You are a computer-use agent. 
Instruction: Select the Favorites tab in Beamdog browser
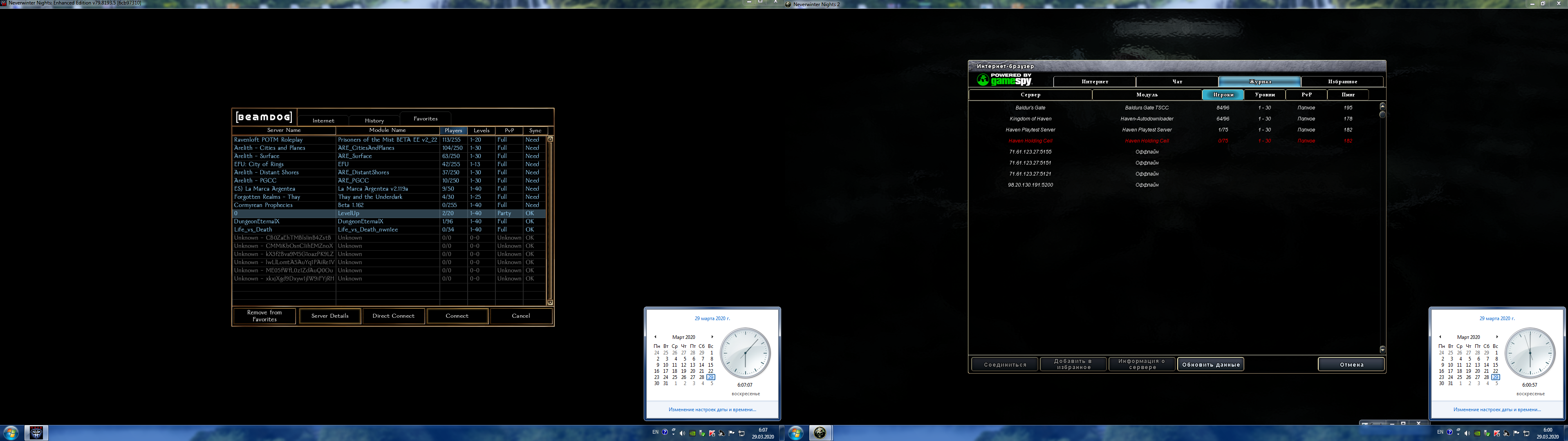pyautogui.click(x=426, y=118)
